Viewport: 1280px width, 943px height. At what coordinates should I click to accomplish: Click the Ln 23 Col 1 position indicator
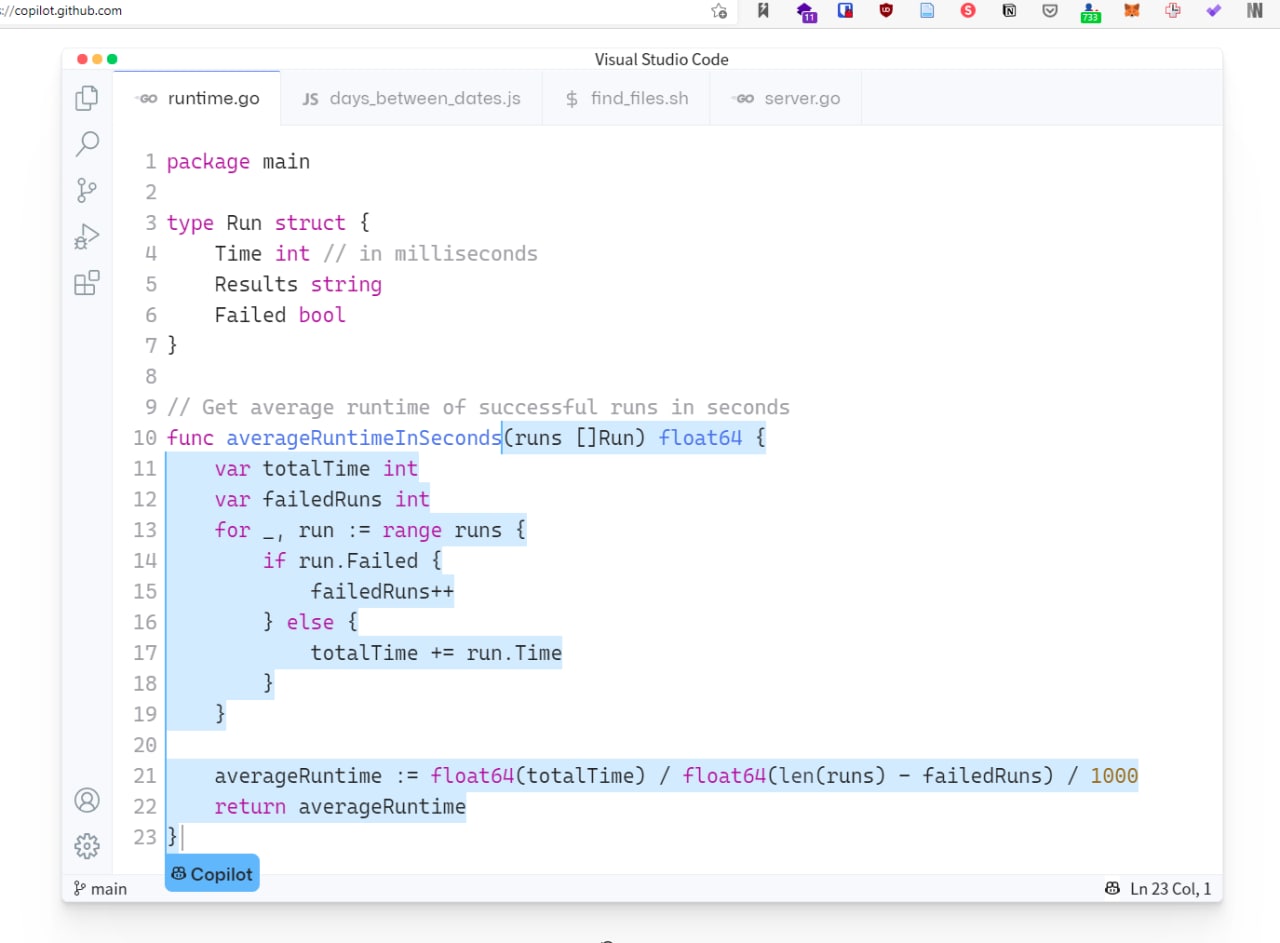1170,888
